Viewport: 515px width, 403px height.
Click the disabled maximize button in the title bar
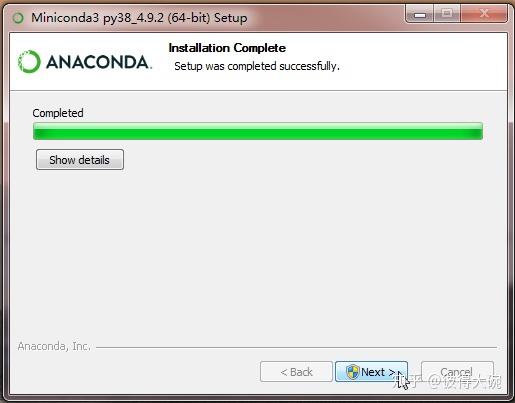tap(447, 14)
